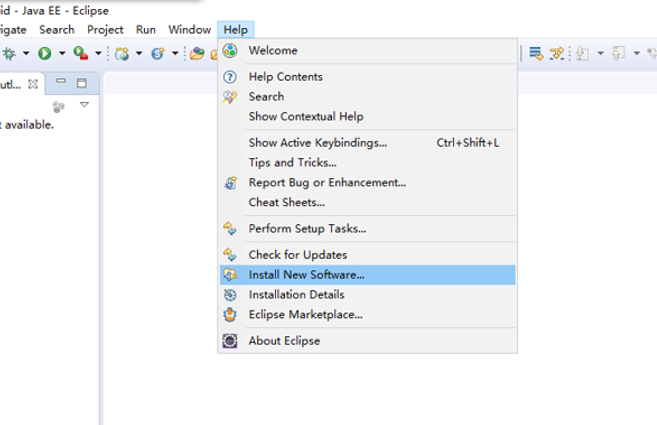Select Install New Software...
Viewport: 657px width, 425px height.
tap(367, 275)
